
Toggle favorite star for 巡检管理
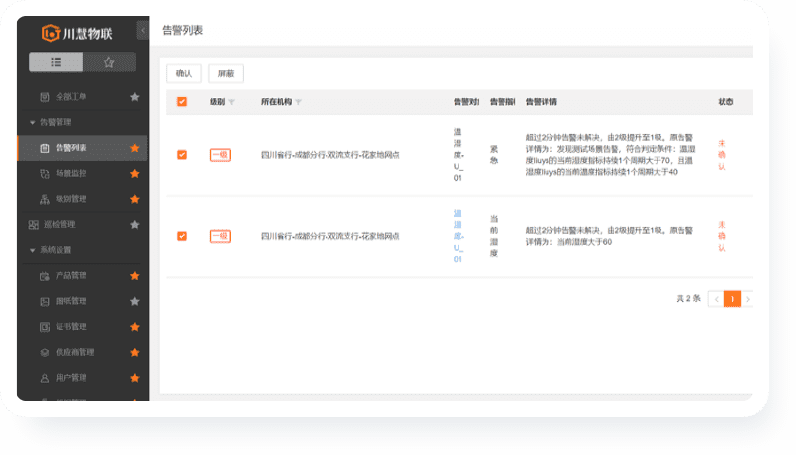click(x=135, y=224)
